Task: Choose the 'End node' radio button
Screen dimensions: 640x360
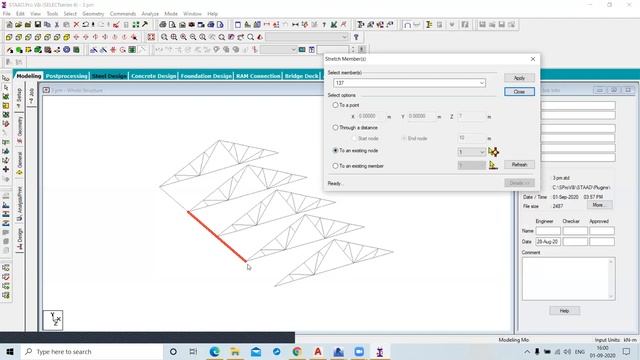Action: point(404,138)
